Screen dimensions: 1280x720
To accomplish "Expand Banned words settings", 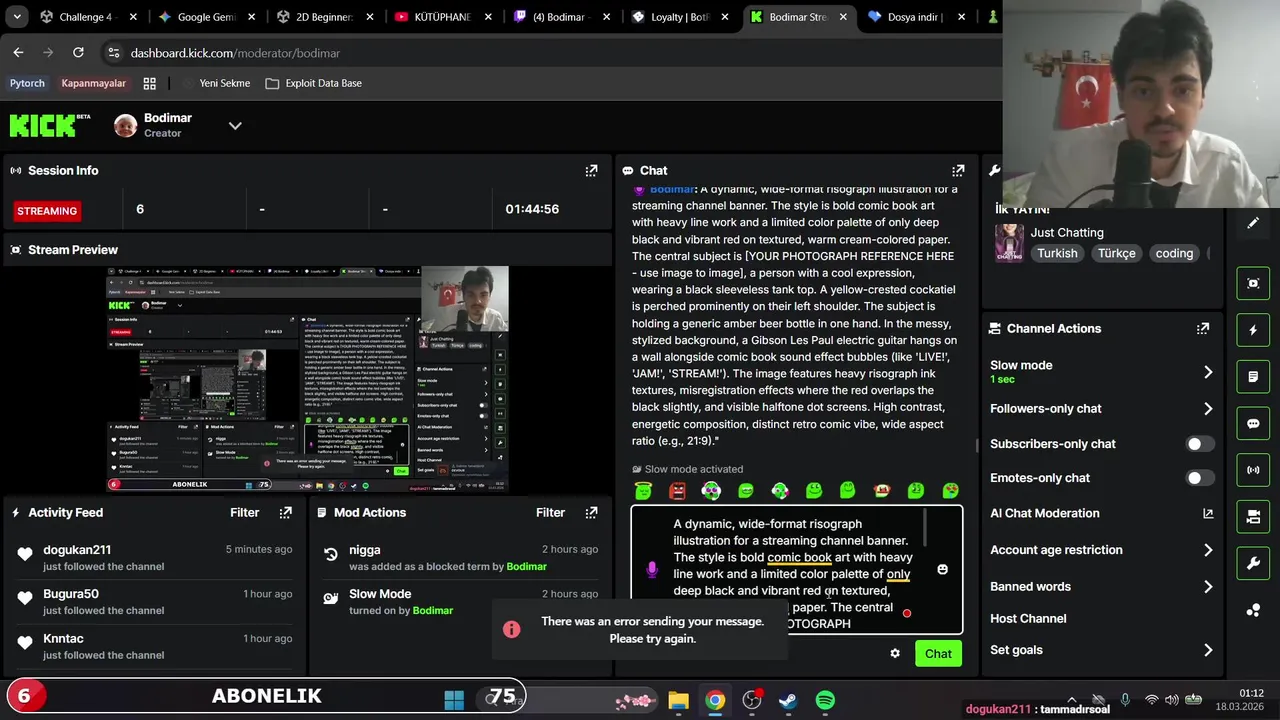I will point(1101,587).
